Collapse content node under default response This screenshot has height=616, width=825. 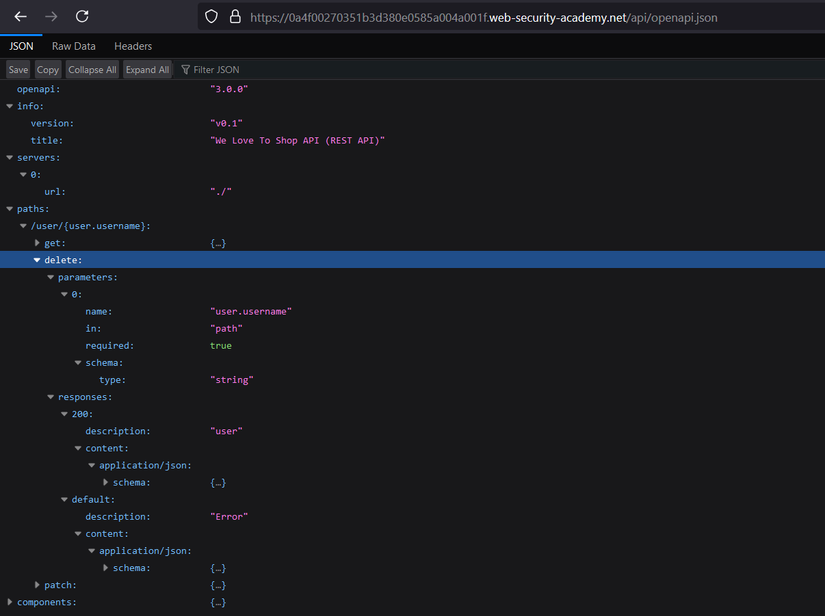coord(78,533)
